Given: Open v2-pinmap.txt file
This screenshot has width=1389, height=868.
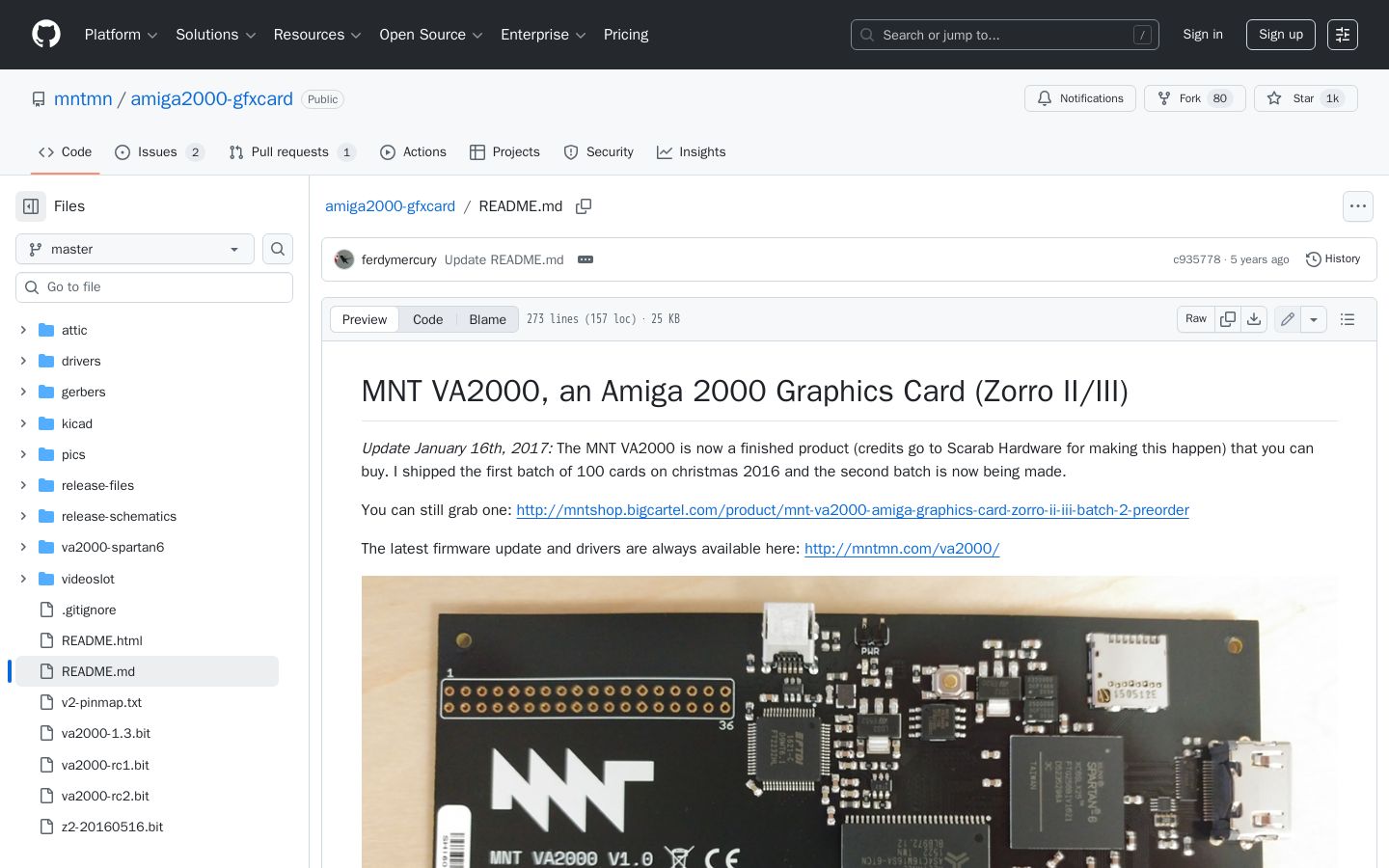Looking at the screenshot, I should [x=101, y=702].
